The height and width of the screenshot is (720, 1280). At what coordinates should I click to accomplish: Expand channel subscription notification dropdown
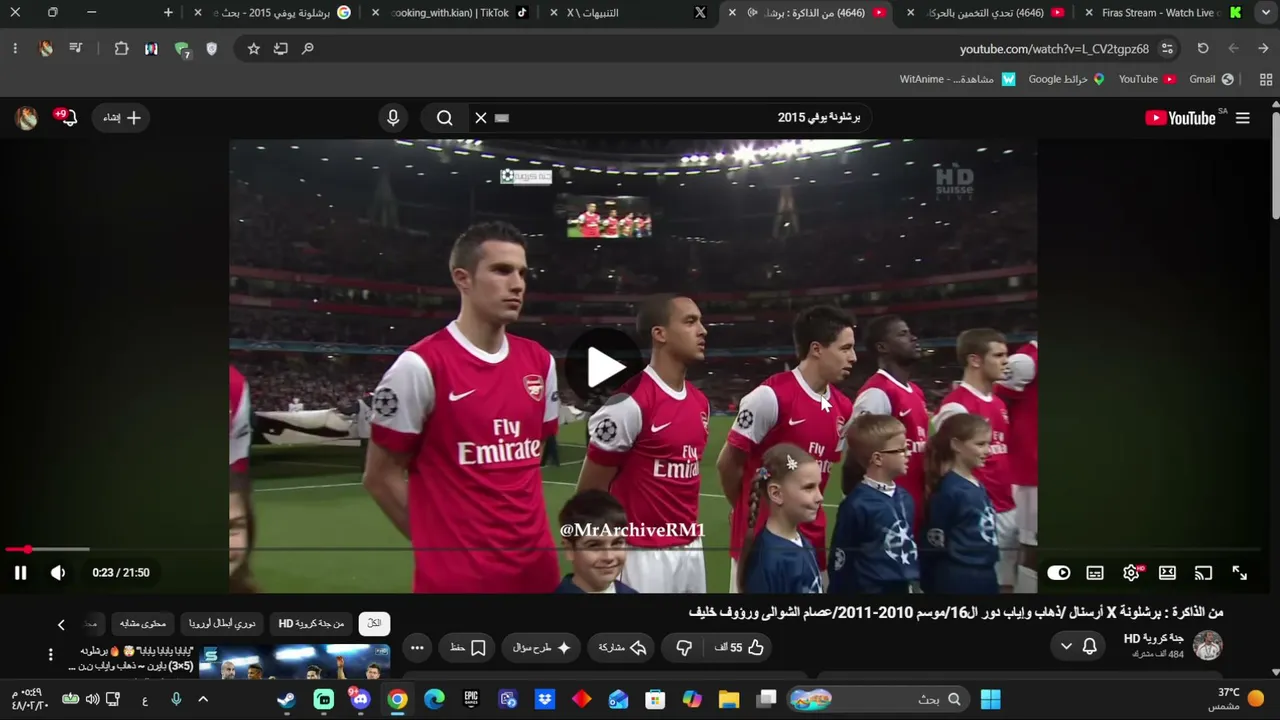[1078, 647]
